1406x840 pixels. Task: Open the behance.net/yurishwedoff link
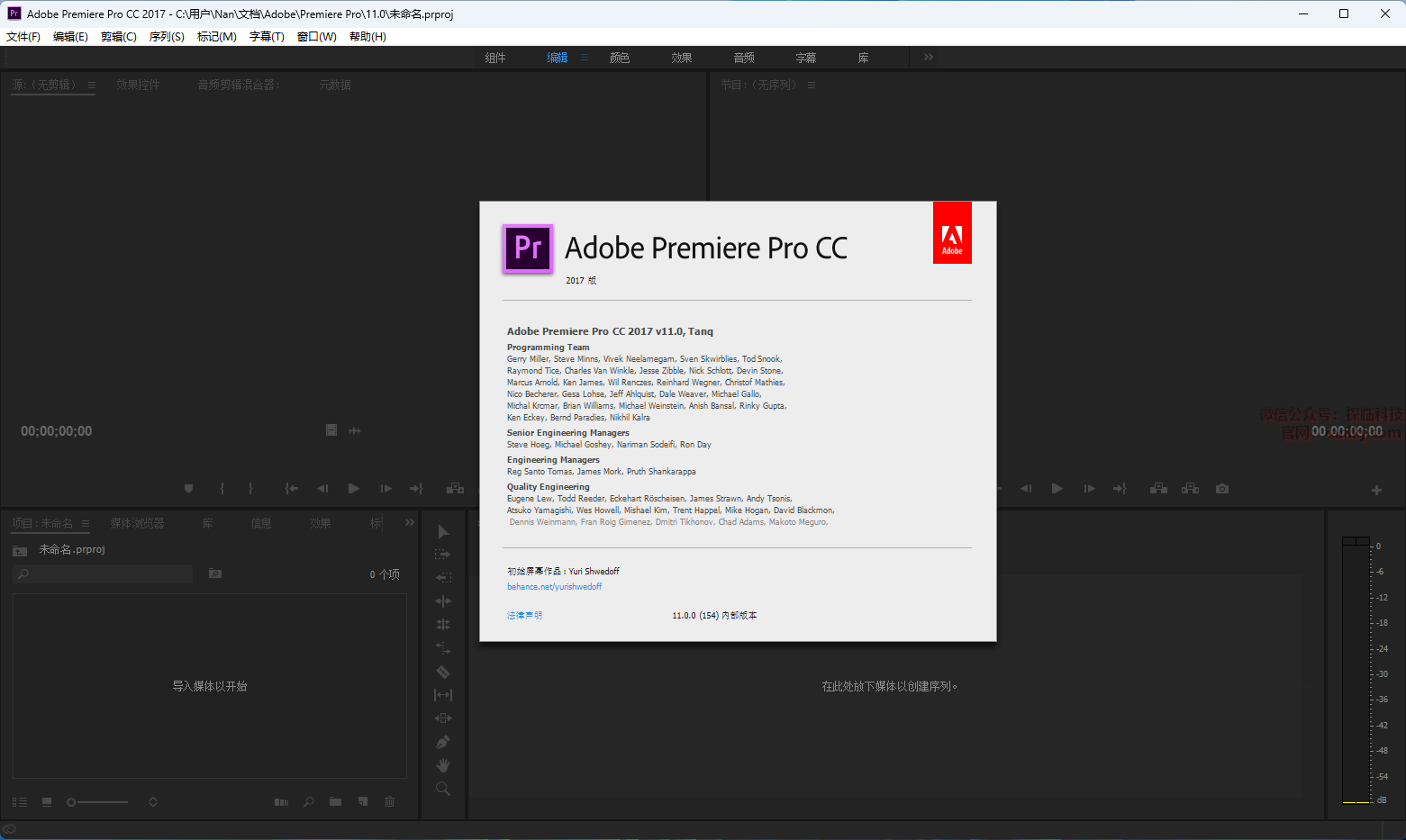tap(554, 587)
